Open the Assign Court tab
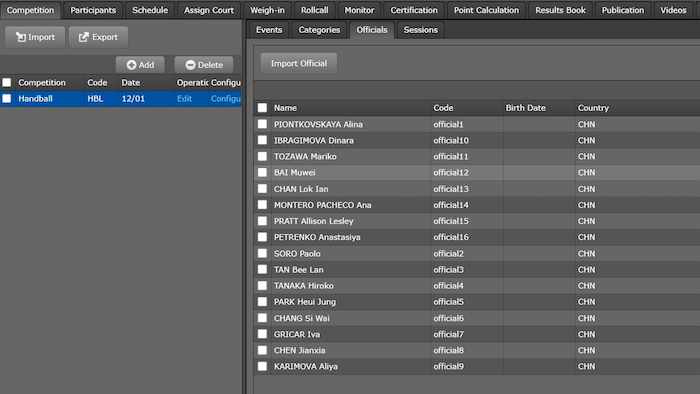The width and height of the screenshot is (700, 394). coord(209,10)
